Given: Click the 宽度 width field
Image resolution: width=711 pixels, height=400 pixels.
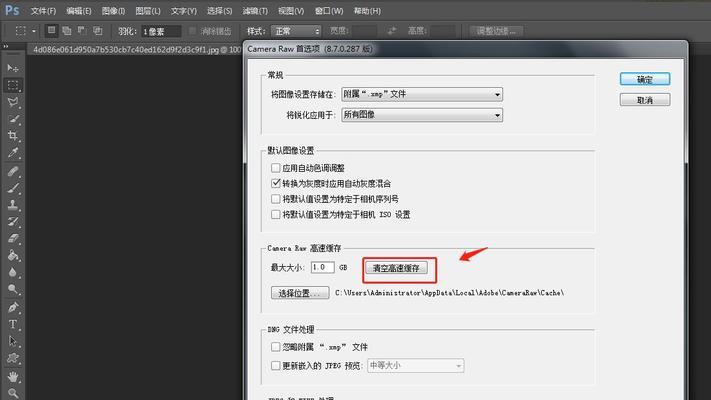Looking at the screenshot, I should (x=365, y=31).
